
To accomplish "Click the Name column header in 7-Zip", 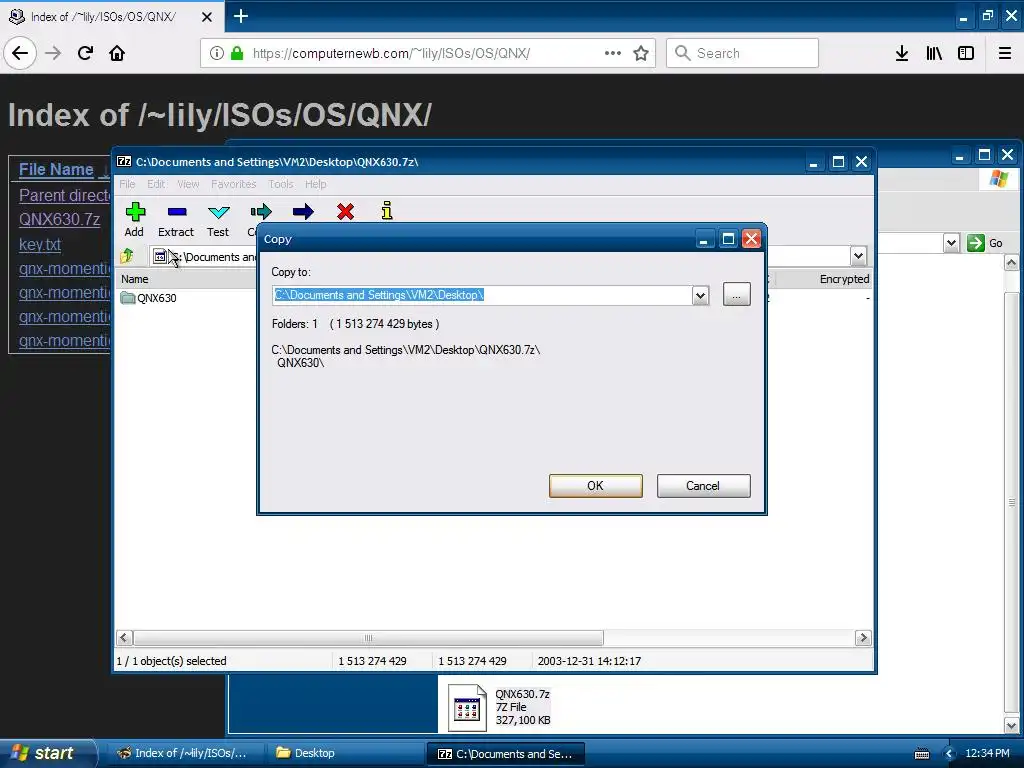I will pyautogui.click(x=135, y=279).
